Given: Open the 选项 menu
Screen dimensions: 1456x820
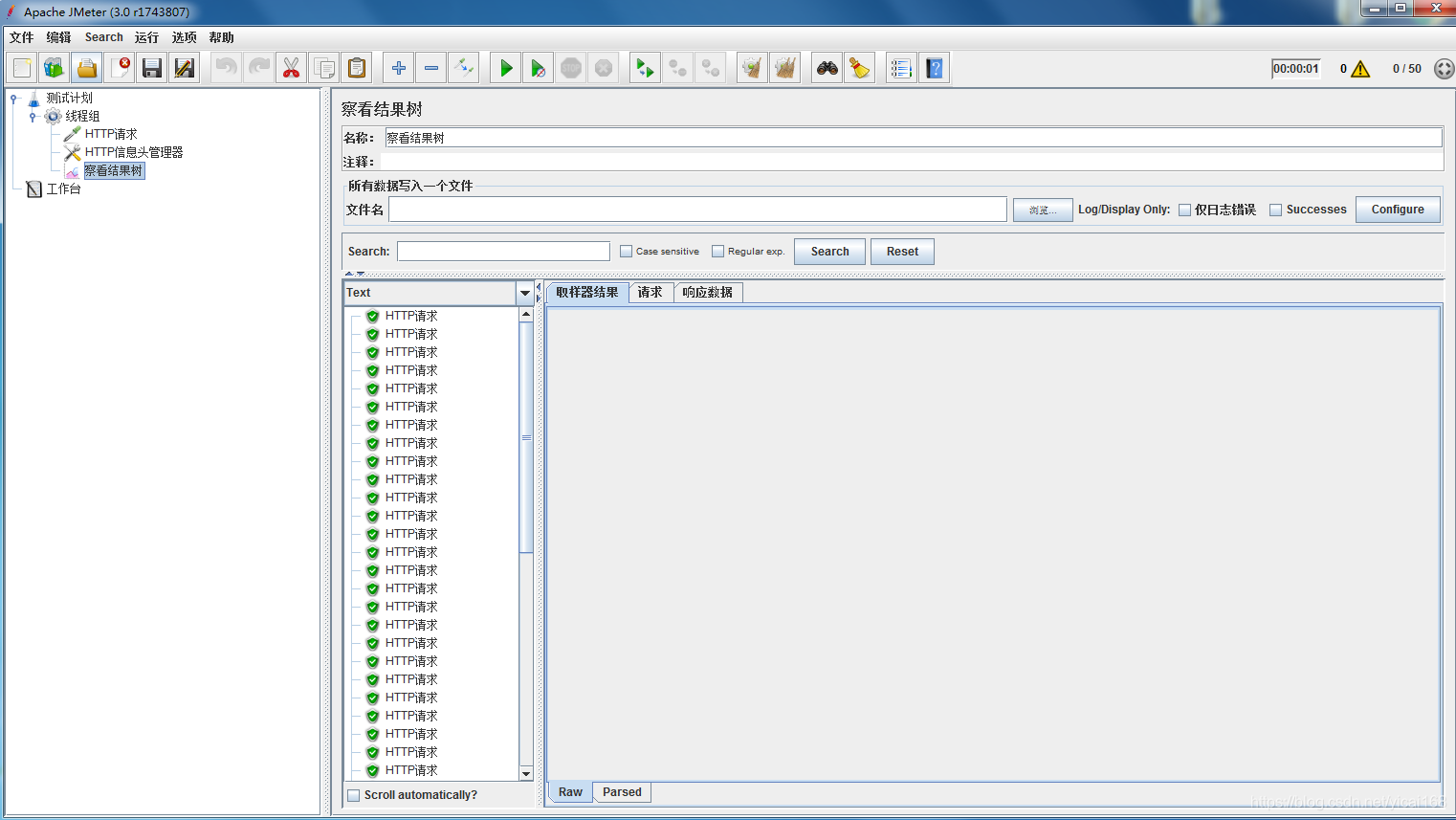Looking at the screenshot, I should 184,37.
